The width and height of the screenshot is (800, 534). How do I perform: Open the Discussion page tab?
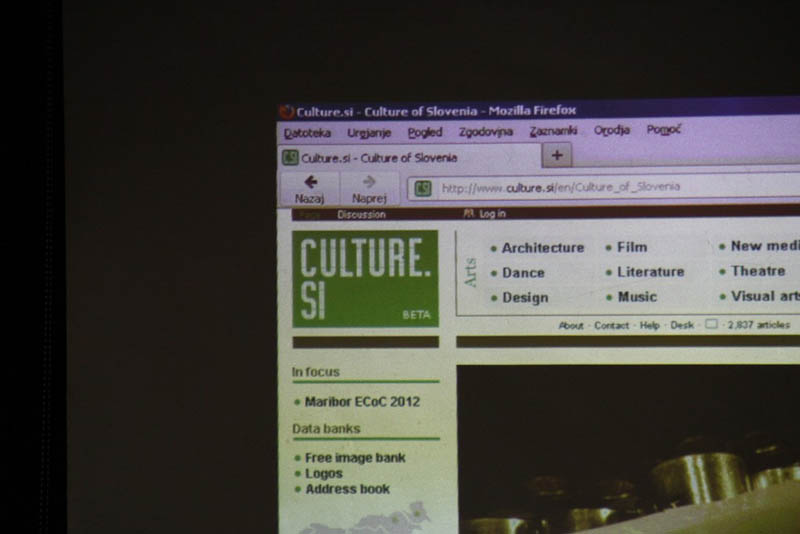(361, 215)
